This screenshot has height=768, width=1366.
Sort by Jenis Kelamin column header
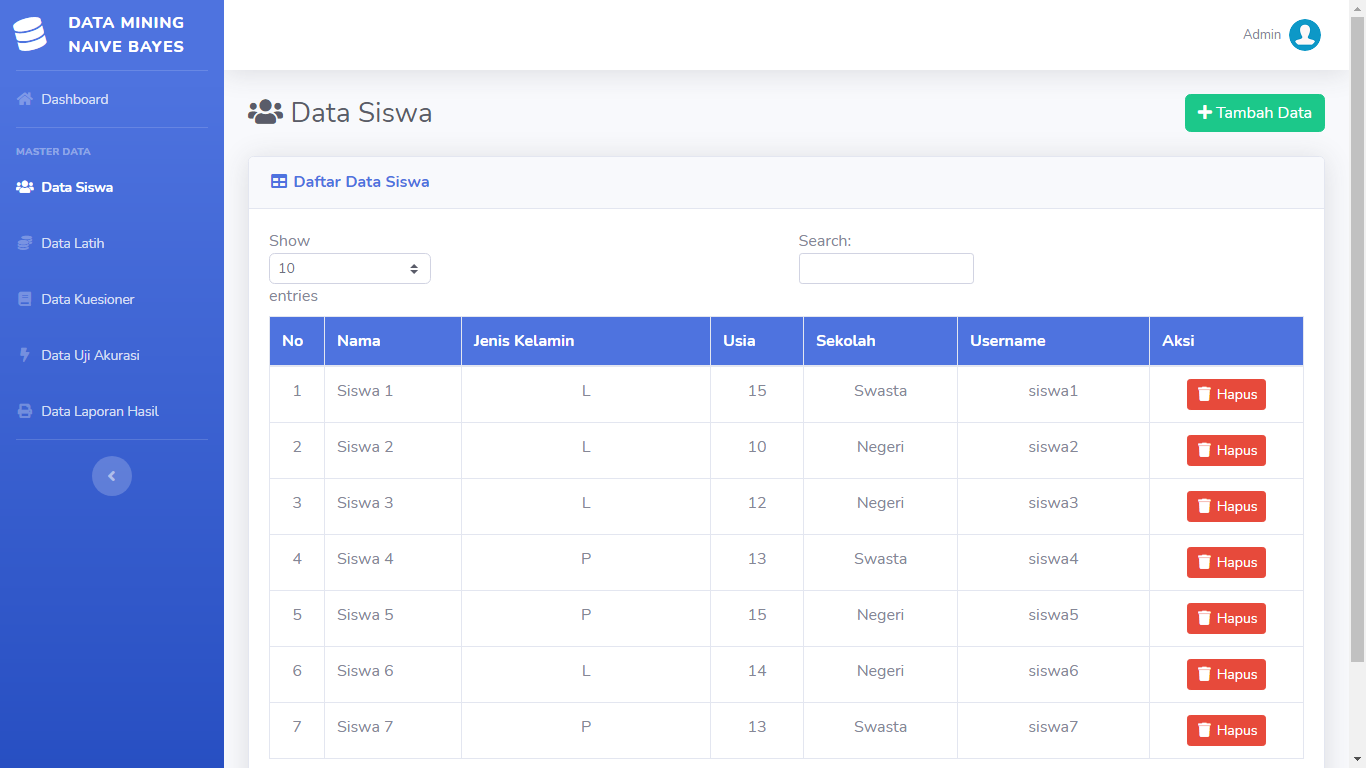[586, 341]
